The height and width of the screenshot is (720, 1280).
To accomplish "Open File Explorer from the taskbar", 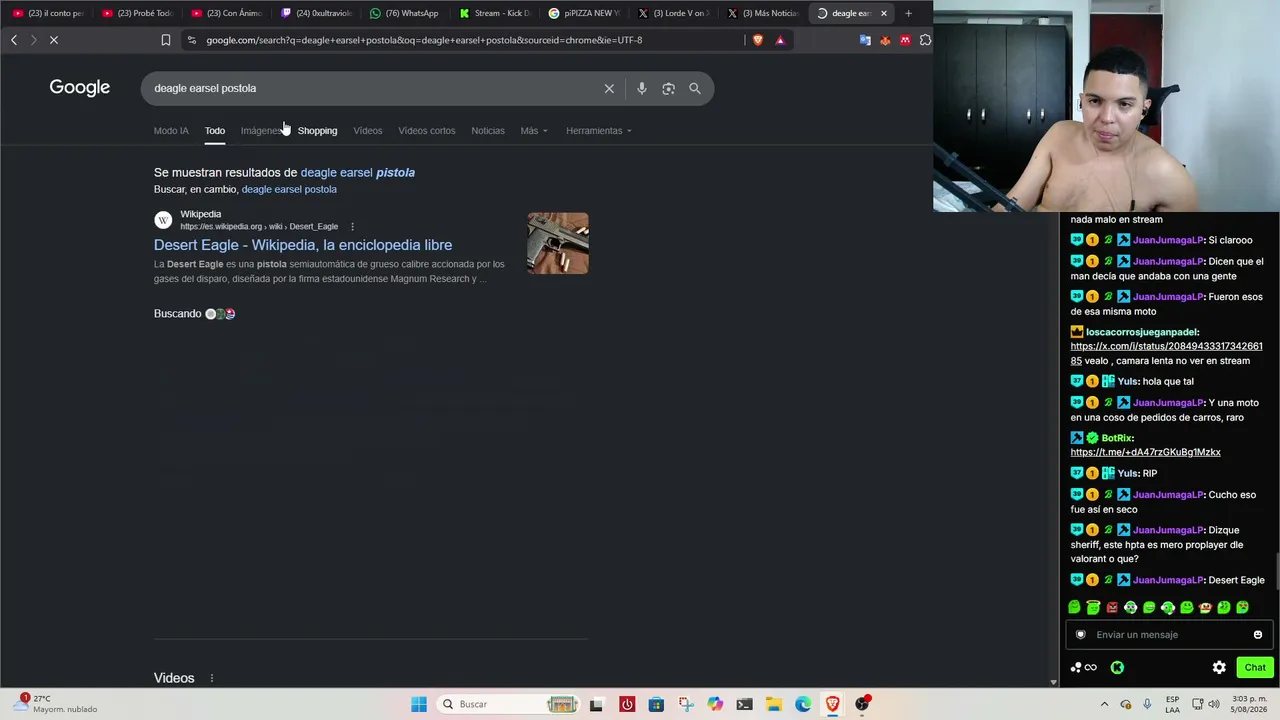I will pyautogui.click(x=774, y=704).
